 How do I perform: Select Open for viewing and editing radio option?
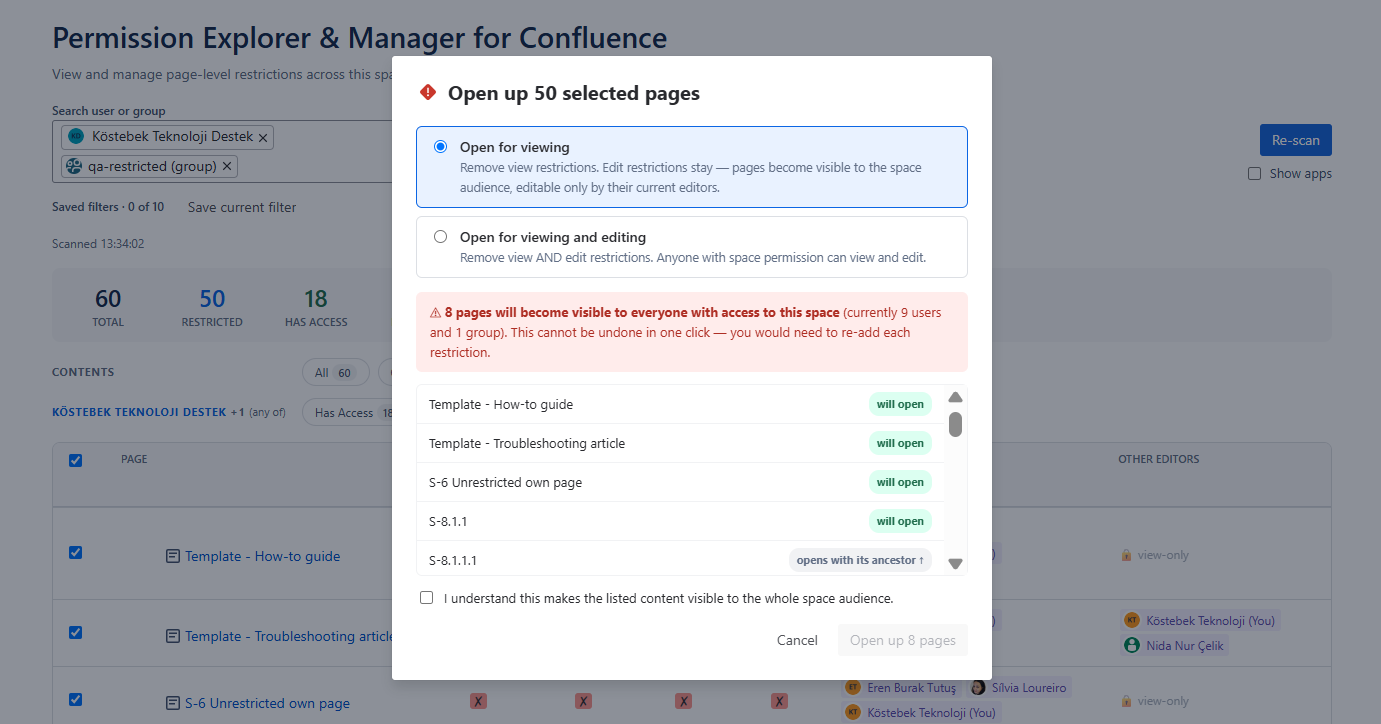[440, 237]
